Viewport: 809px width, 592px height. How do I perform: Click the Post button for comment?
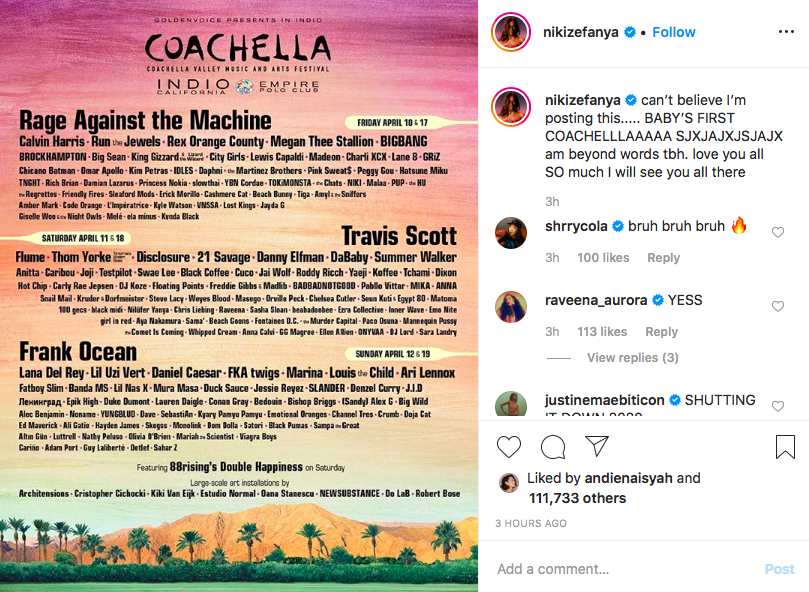click(x=779, y=569)
